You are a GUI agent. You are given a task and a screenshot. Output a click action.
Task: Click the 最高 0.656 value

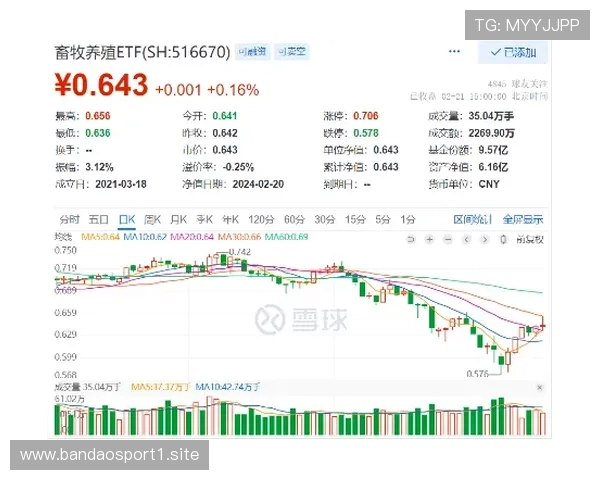pos(98,116)
